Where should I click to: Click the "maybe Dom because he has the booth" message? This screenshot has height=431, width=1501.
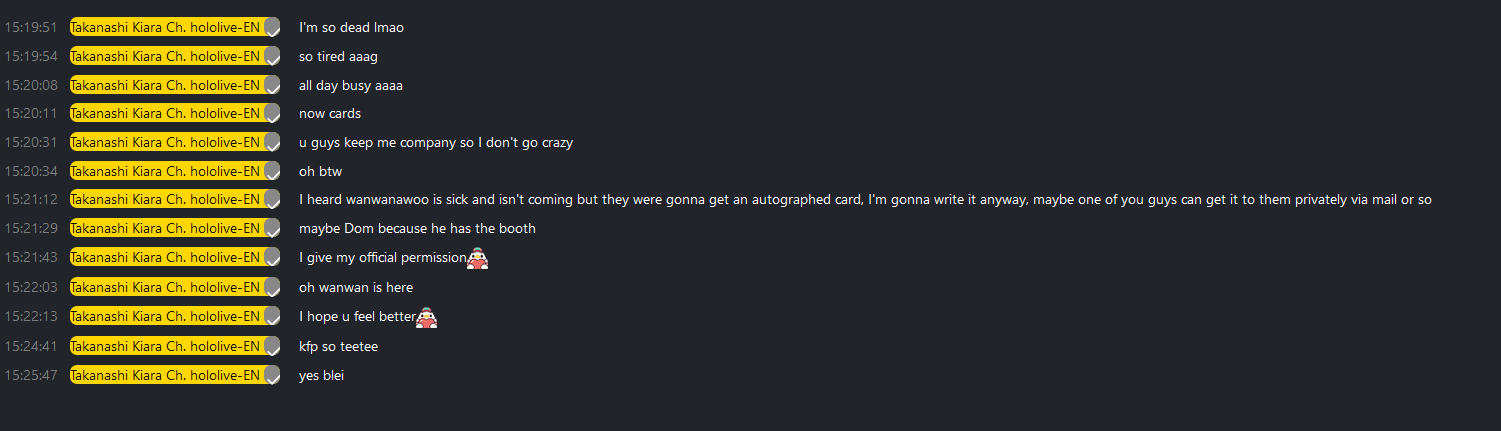(417, 229)
